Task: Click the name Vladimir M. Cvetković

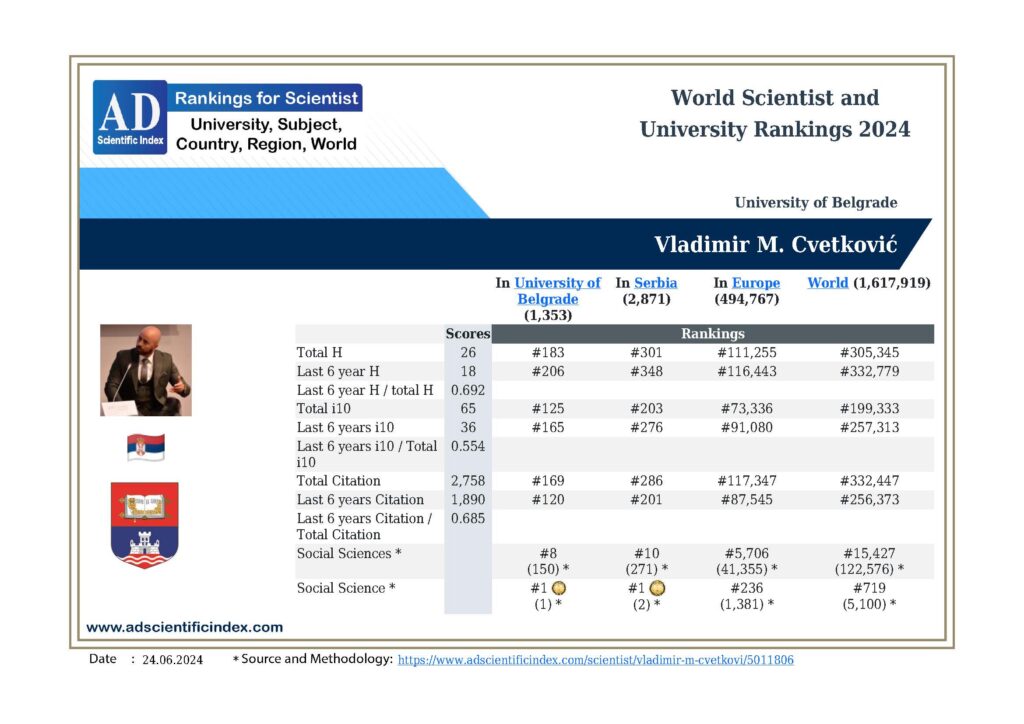Action: point(776,244)
